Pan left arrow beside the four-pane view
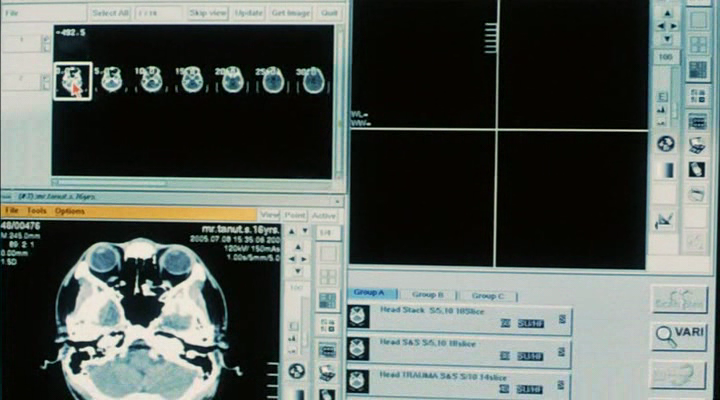720x400 pixels. point(661,27)
